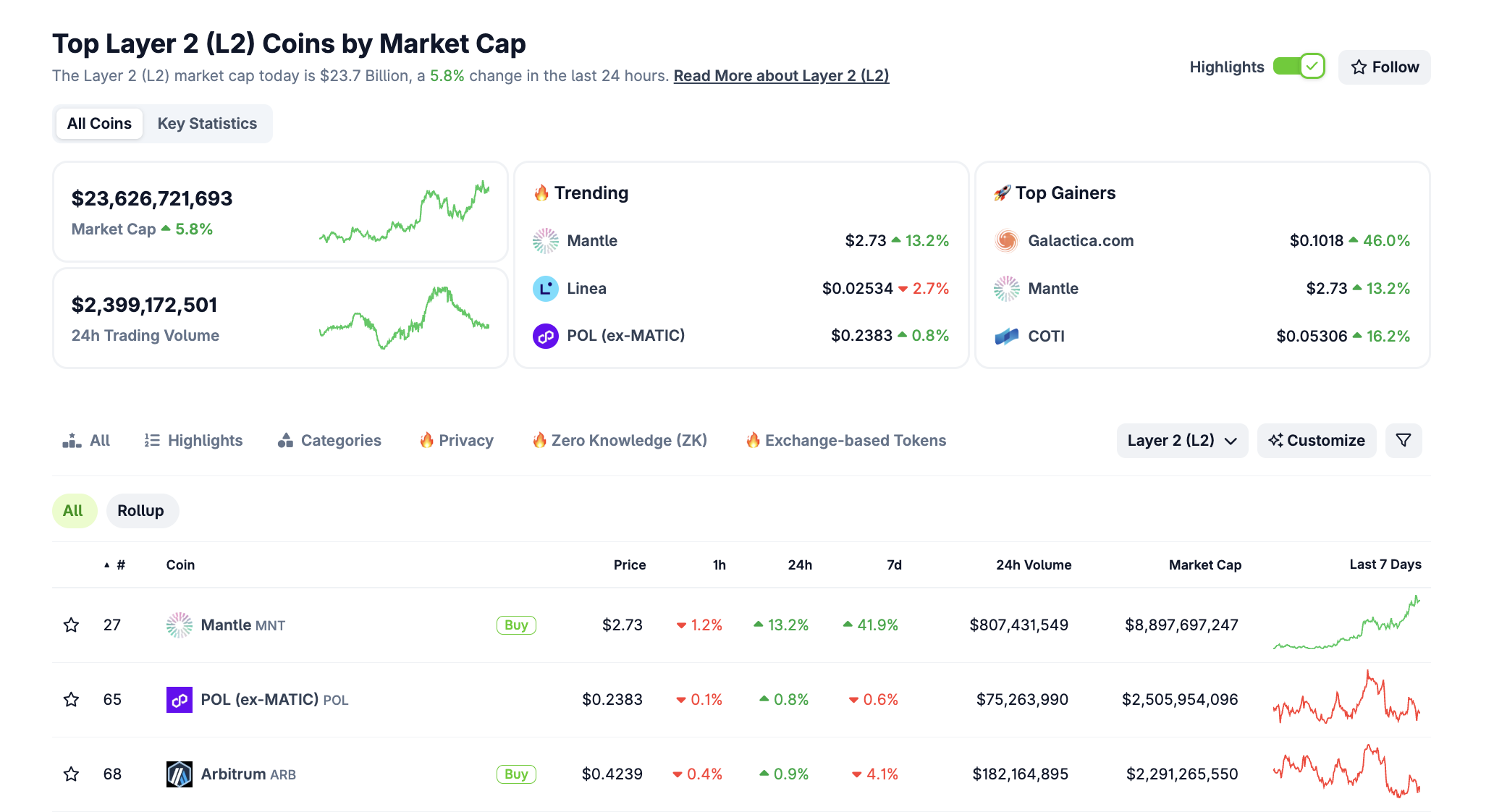Screen dimensions: 1494x812
Task: Click the Customize sparkle icon
Action: (x=1275, y=440)
